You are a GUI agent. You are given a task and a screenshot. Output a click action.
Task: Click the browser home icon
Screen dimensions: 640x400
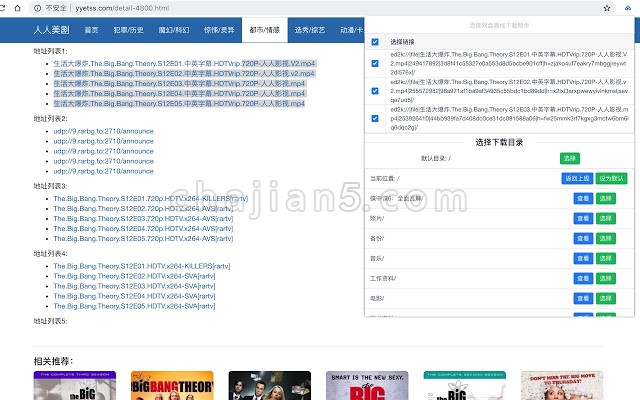(x=17, y=8)
